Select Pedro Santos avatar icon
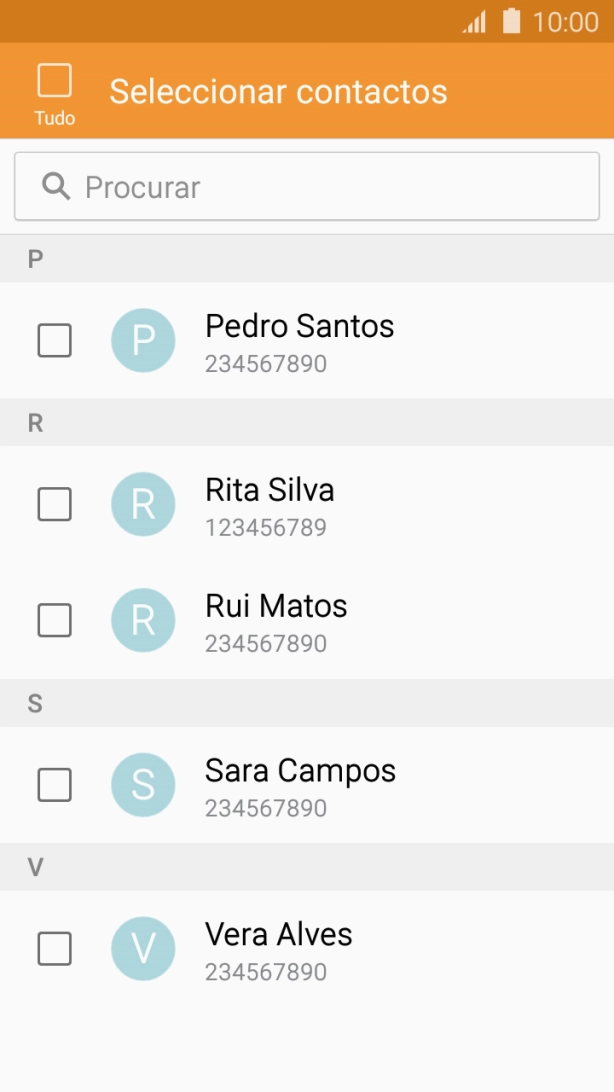This screenshot has width=614, height=1092. 143,340
